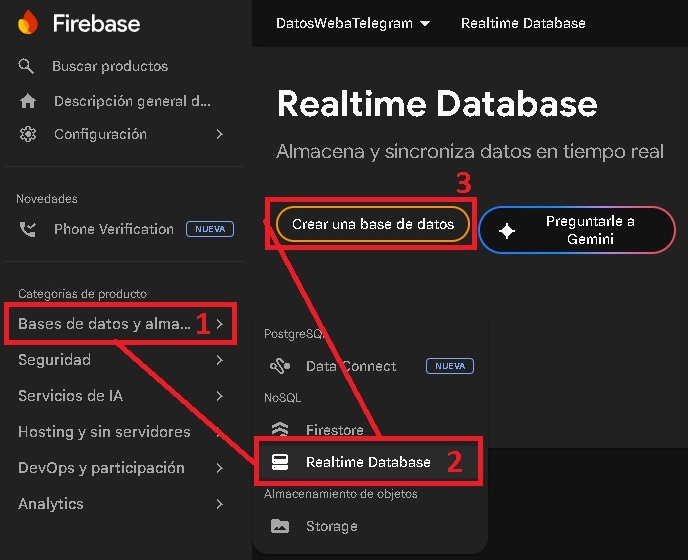Screen dimensions: 688x560
Task: Expand Bases de datos y alma... category
Action: [121, 324]
